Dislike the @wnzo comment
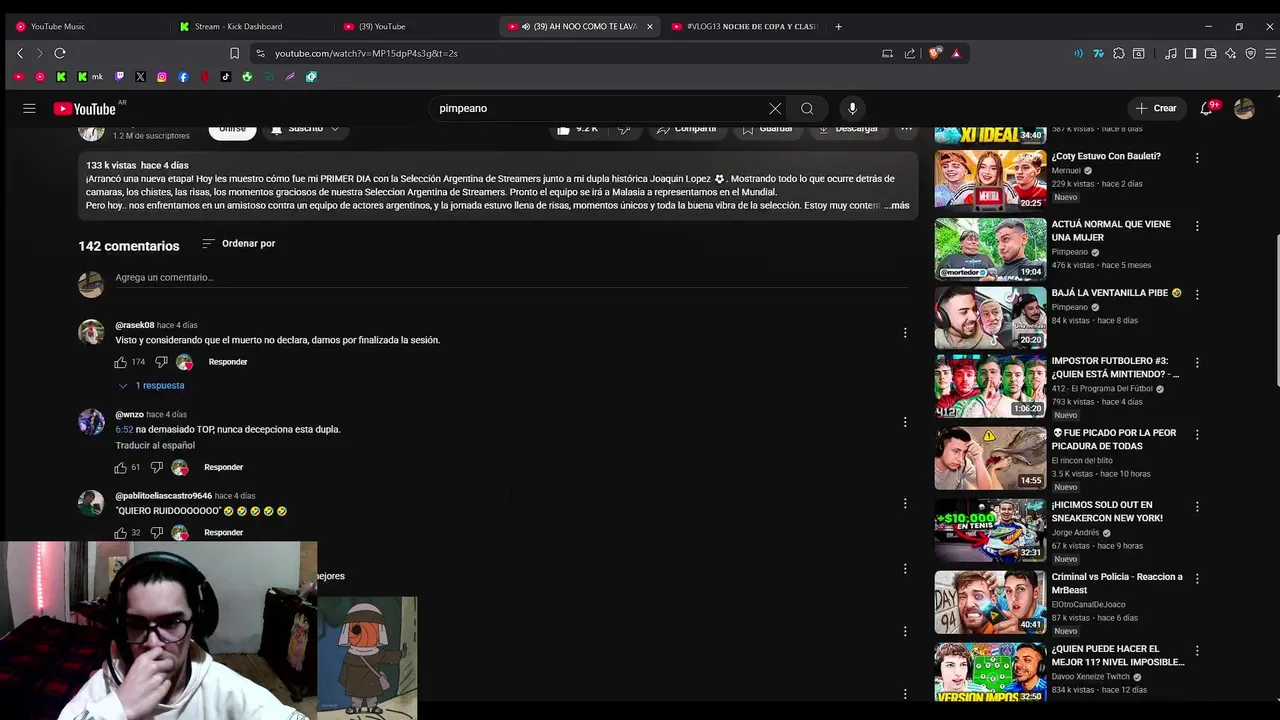This screenshot has height=720, width=1280. tap(157, 467)
